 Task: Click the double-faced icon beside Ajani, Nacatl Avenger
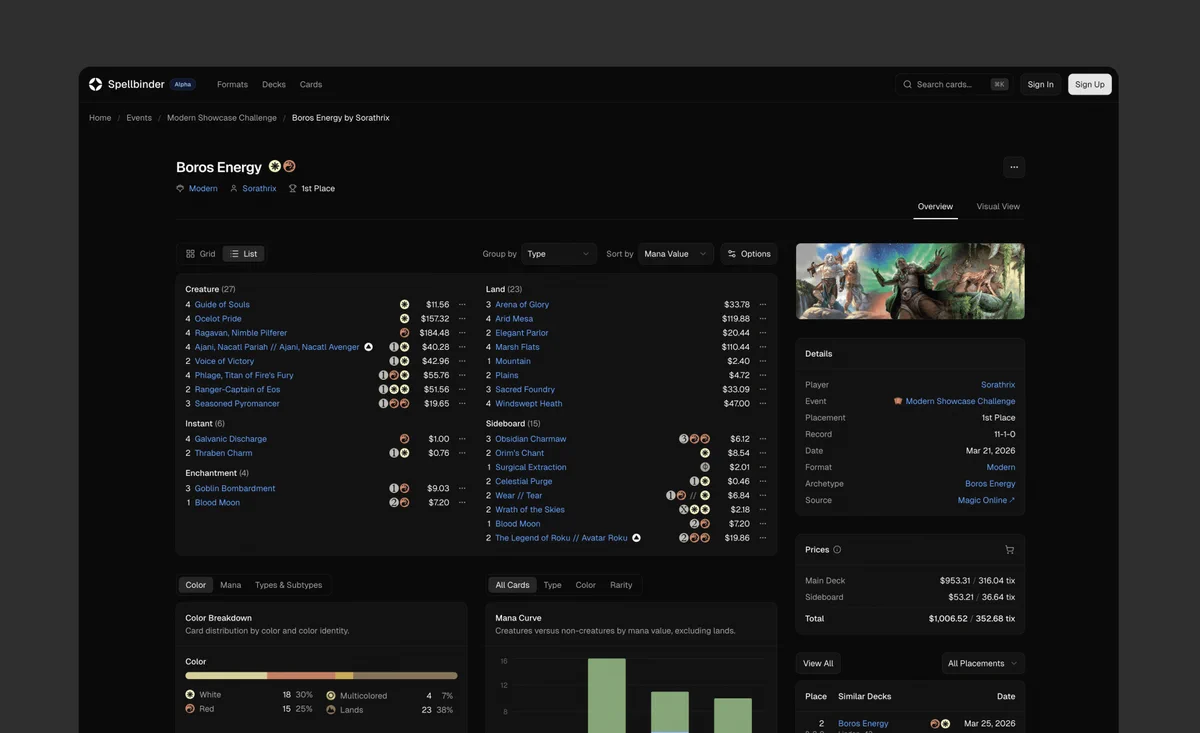[x=368, y=347]
